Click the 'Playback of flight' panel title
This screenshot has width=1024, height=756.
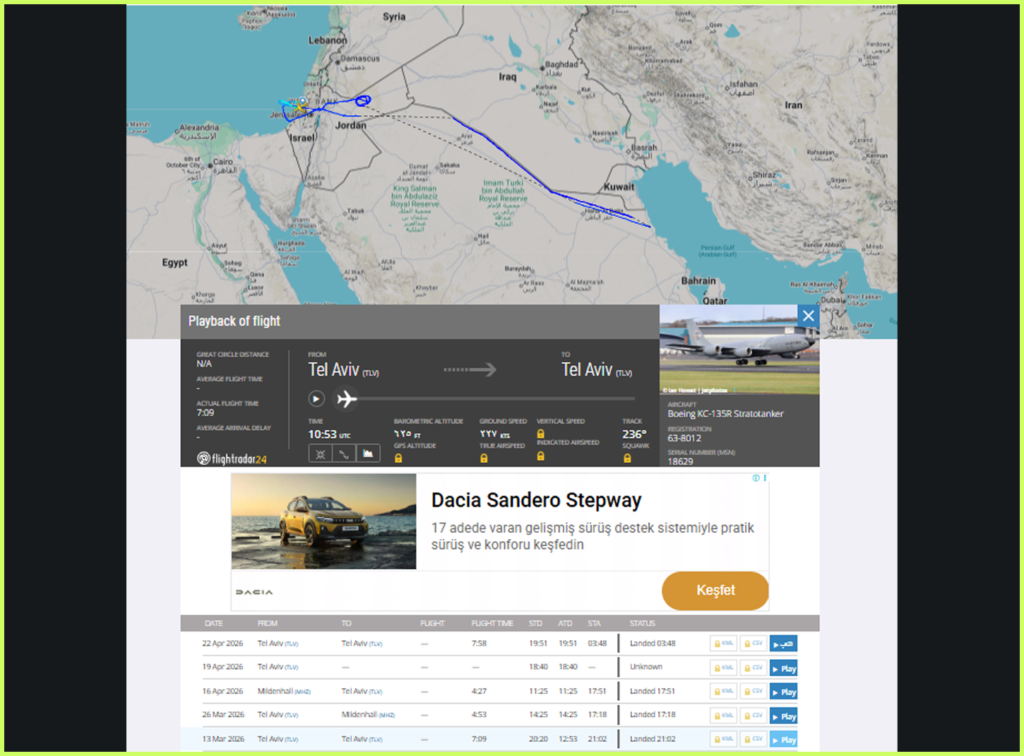pos(234,321)
